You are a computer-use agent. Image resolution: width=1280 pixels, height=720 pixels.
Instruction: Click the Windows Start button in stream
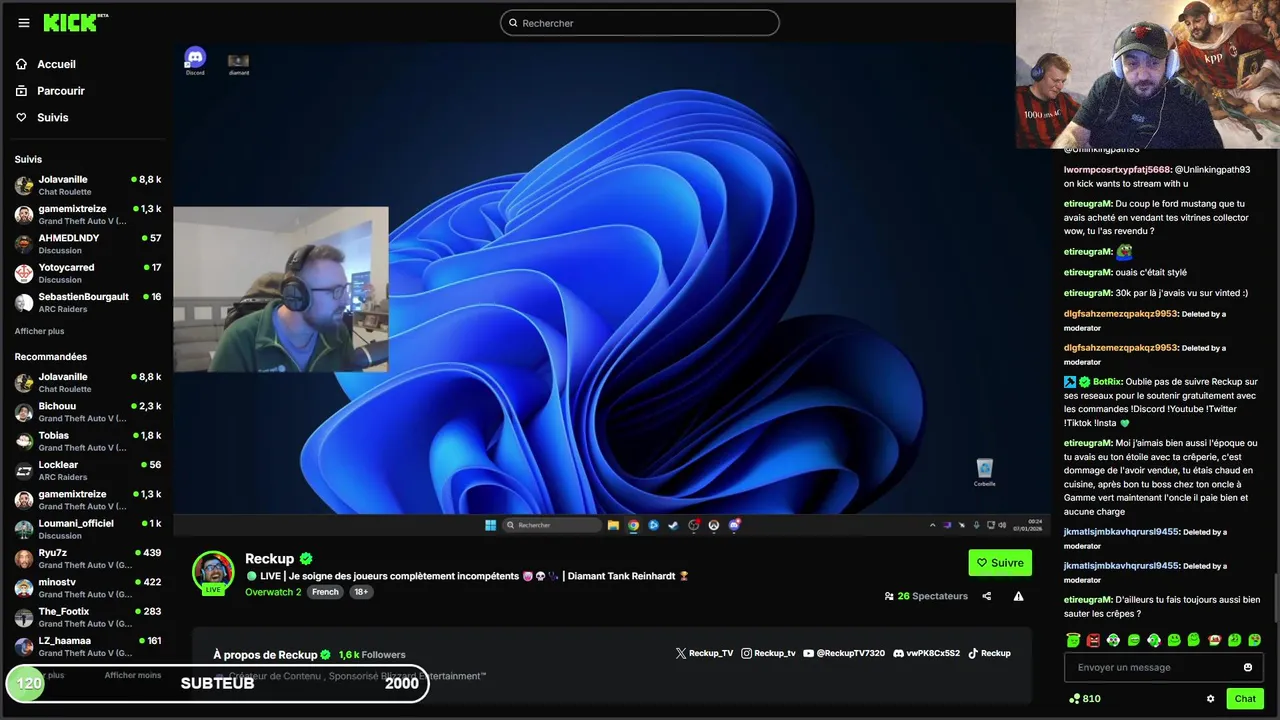pyautogui.click(x=490, y=525)
